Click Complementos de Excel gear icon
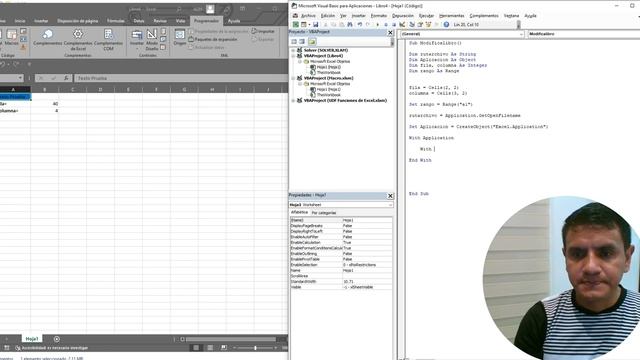Viewport: 640px width, 360px height. [78, 34]
